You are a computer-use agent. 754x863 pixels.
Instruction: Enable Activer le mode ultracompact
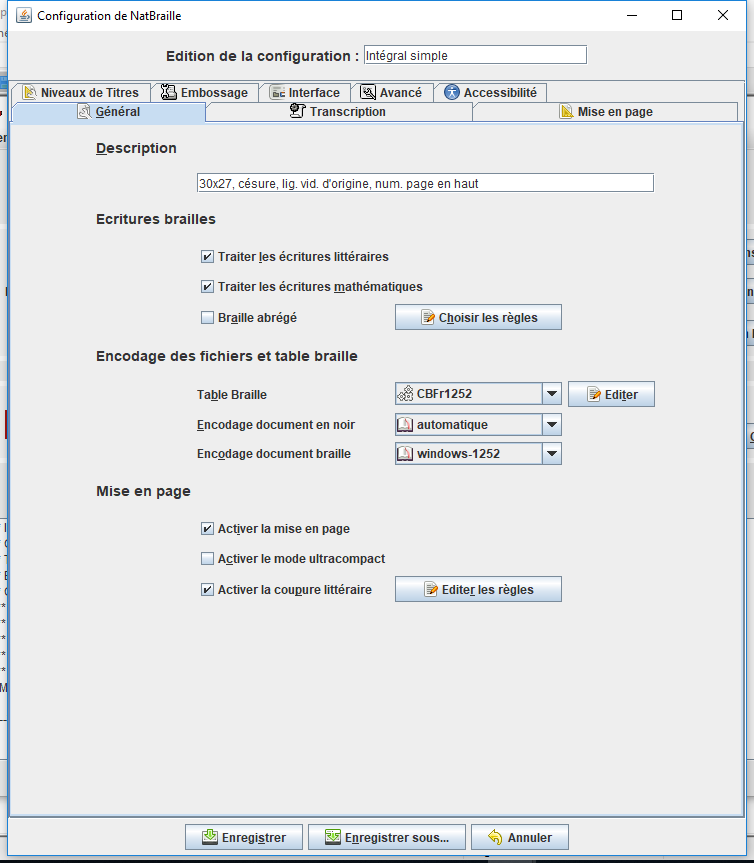pyautogui.click(x=207, y=559)
